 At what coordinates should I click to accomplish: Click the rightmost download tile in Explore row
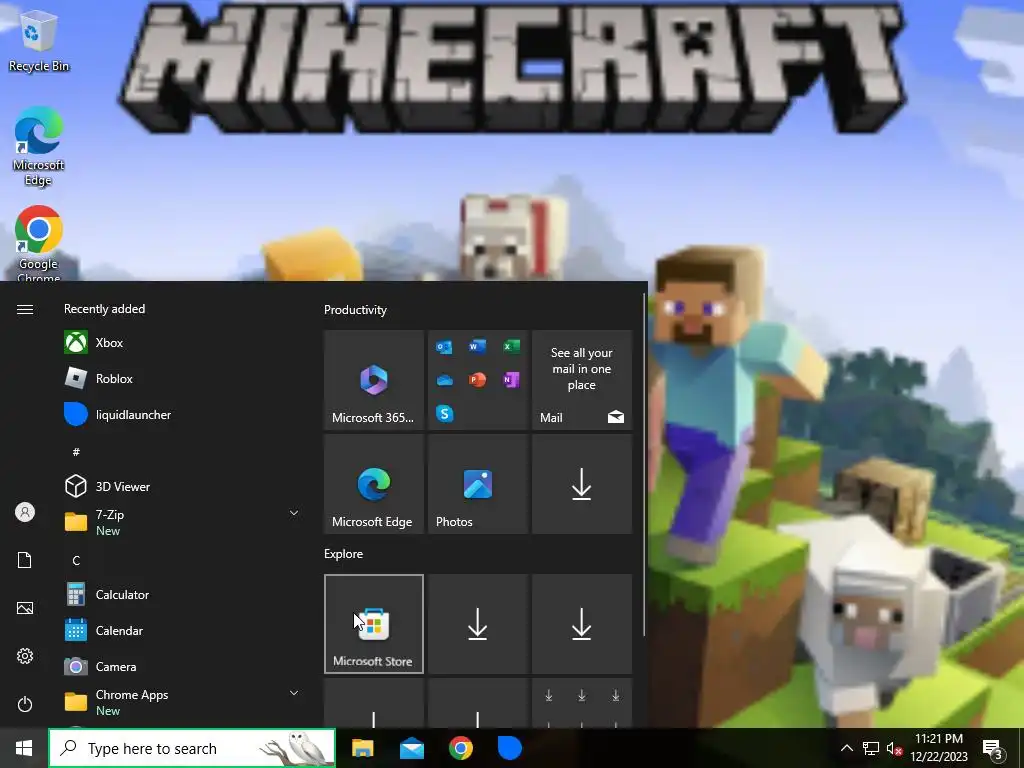click(582, 624)
